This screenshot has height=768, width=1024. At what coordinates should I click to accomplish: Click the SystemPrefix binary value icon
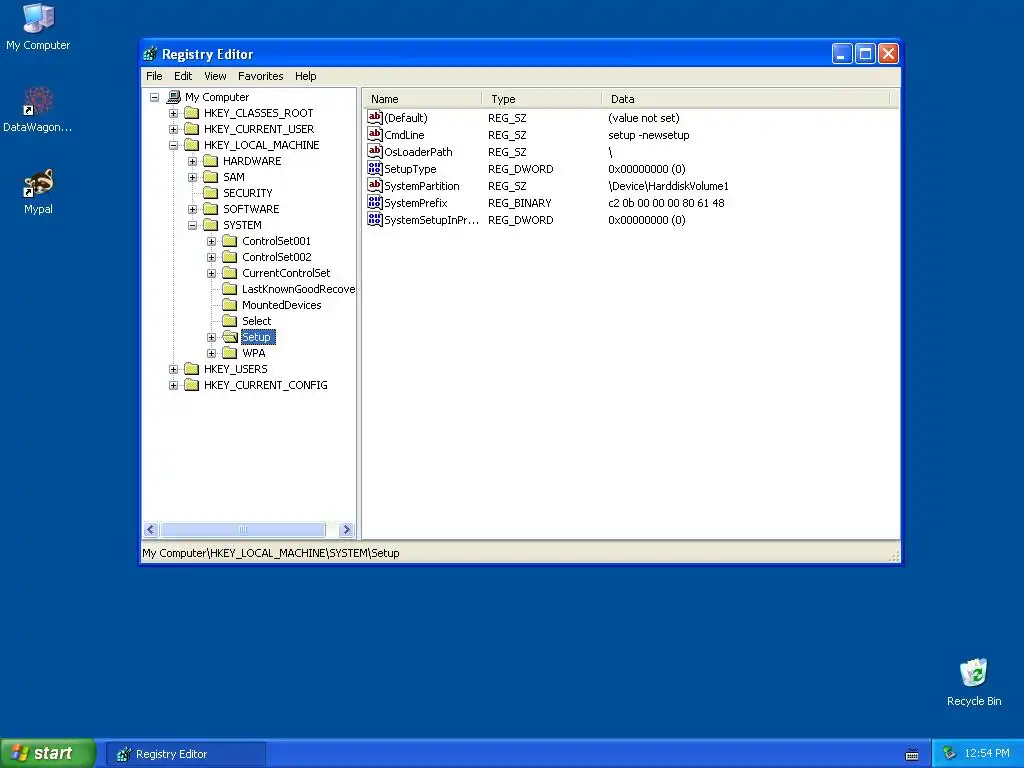375,202
